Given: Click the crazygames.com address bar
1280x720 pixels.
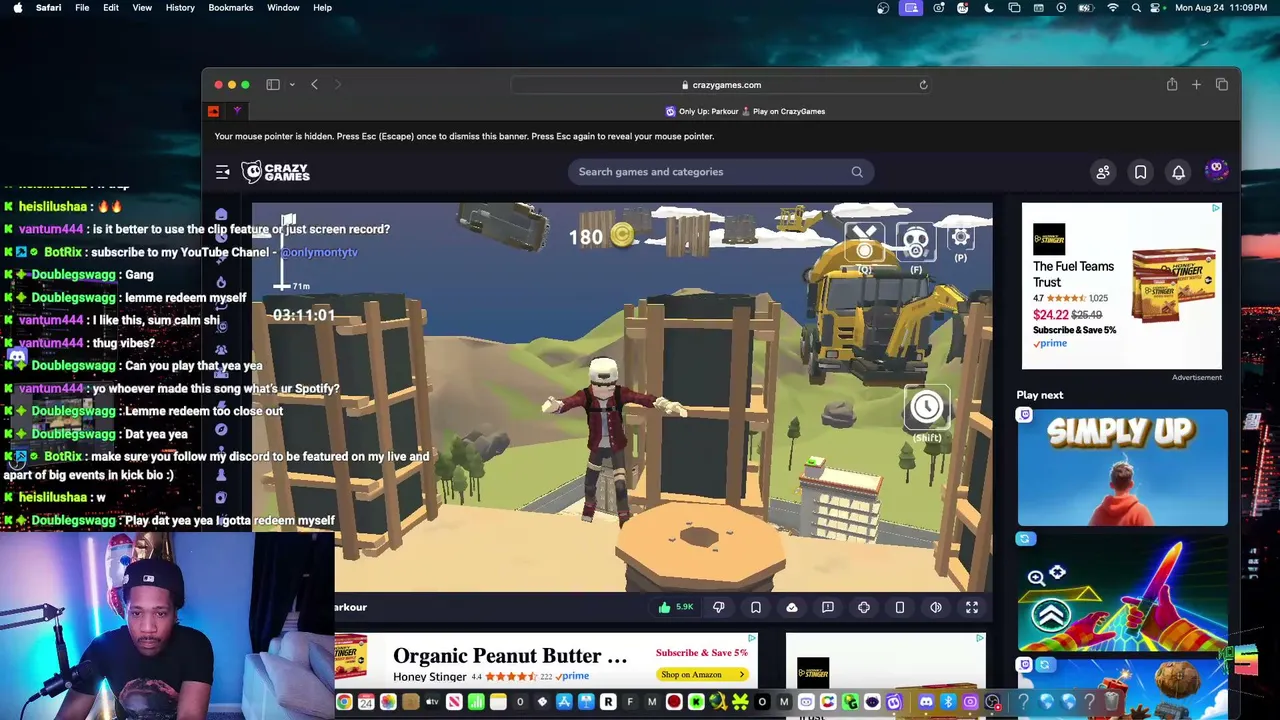Looking at the screenshot, I should click(721, 85).
